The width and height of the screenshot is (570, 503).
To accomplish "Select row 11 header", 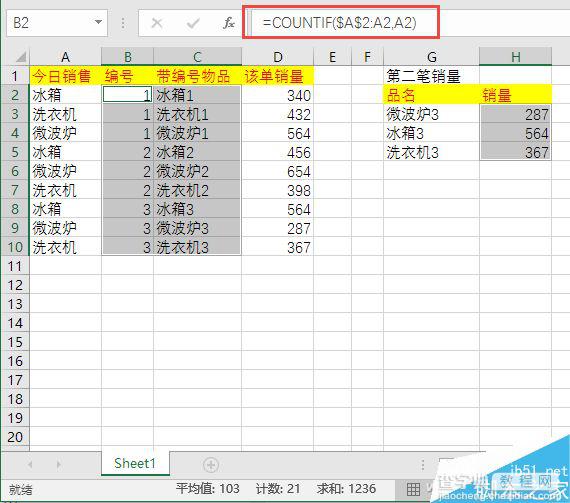I will pos(15,266).
